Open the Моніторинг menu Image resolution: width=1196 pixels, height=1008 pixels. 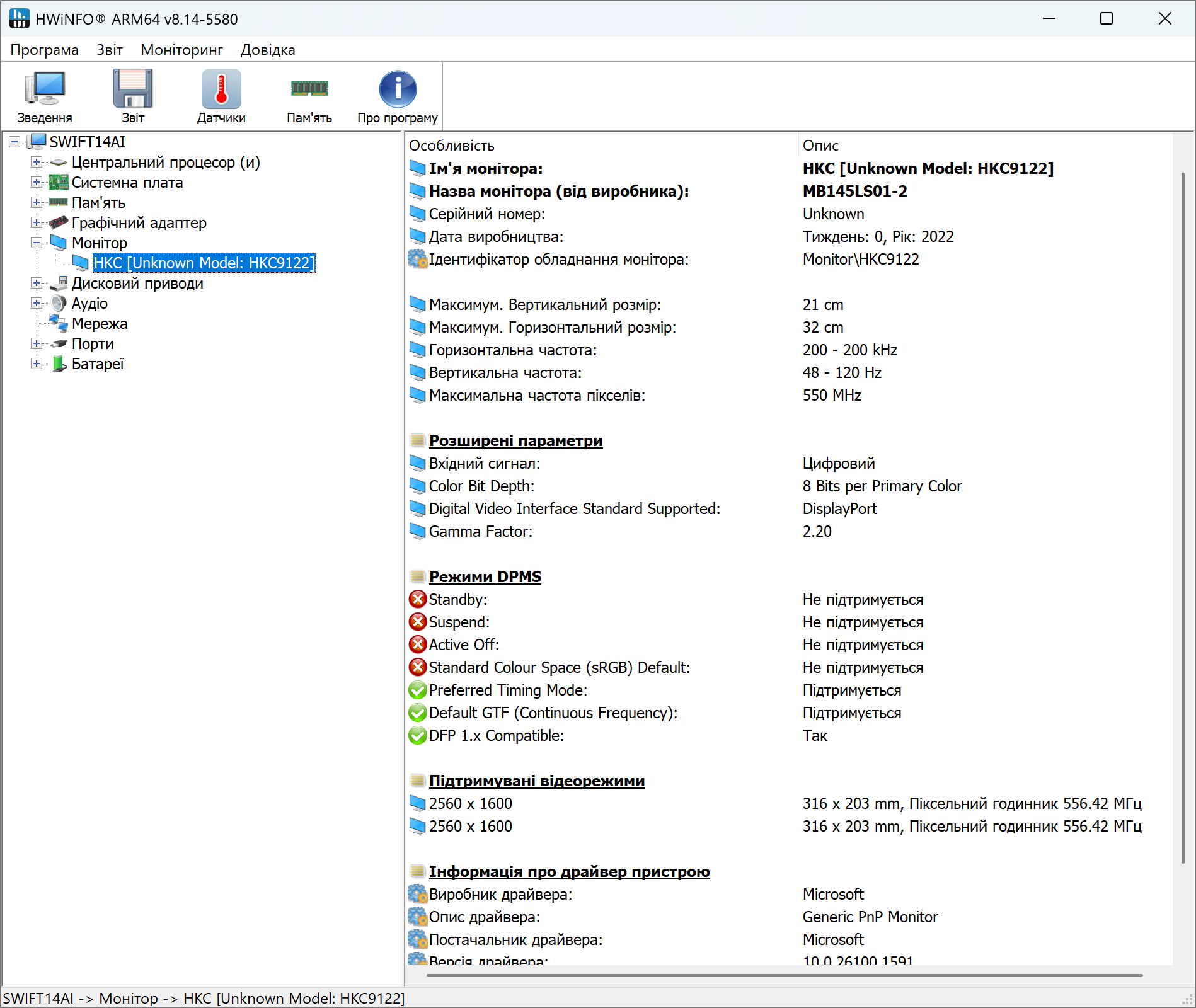[181, 50]
